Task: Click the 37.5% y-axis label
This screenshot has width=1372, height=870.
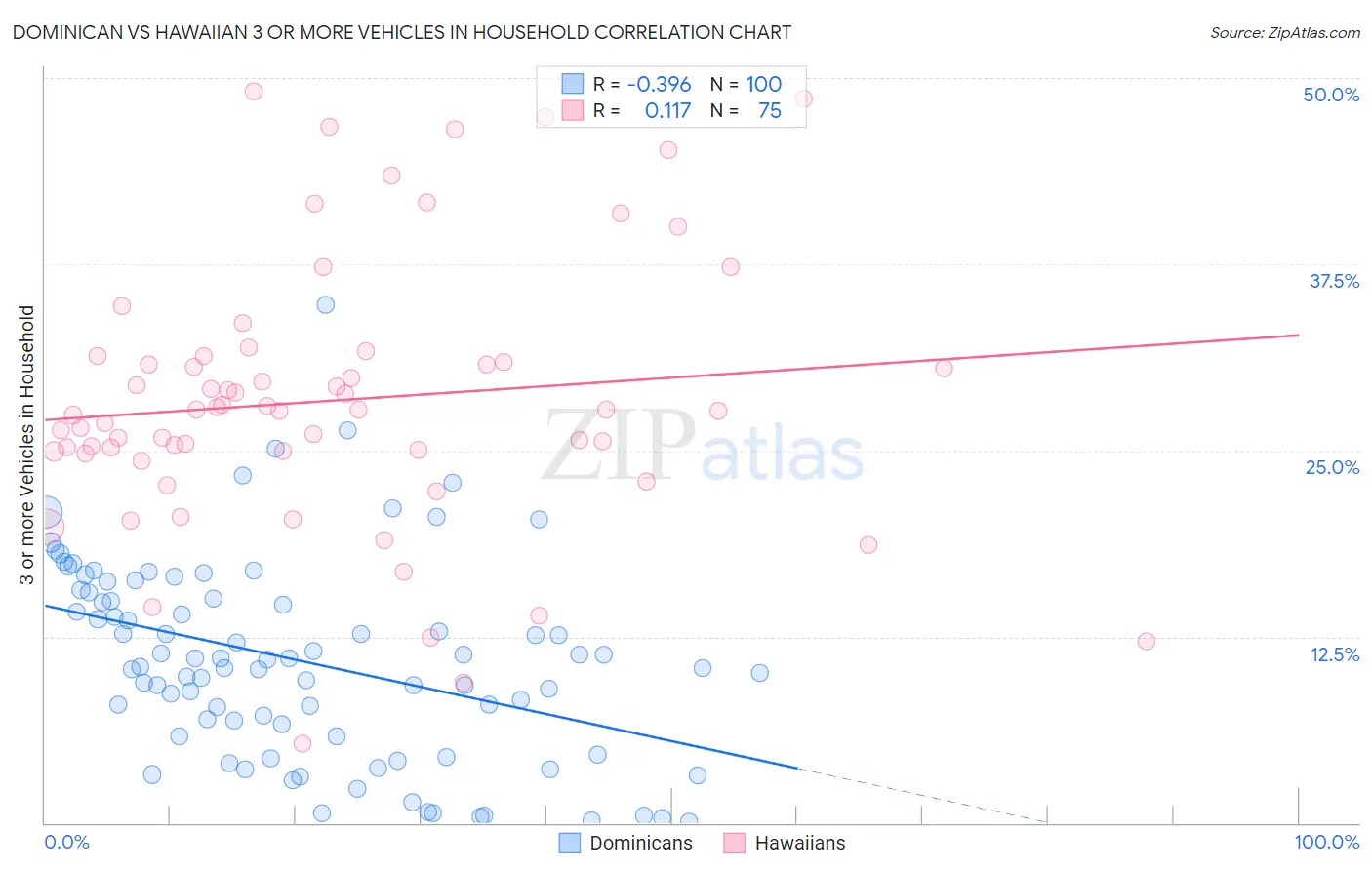Action: [1334, 281]
